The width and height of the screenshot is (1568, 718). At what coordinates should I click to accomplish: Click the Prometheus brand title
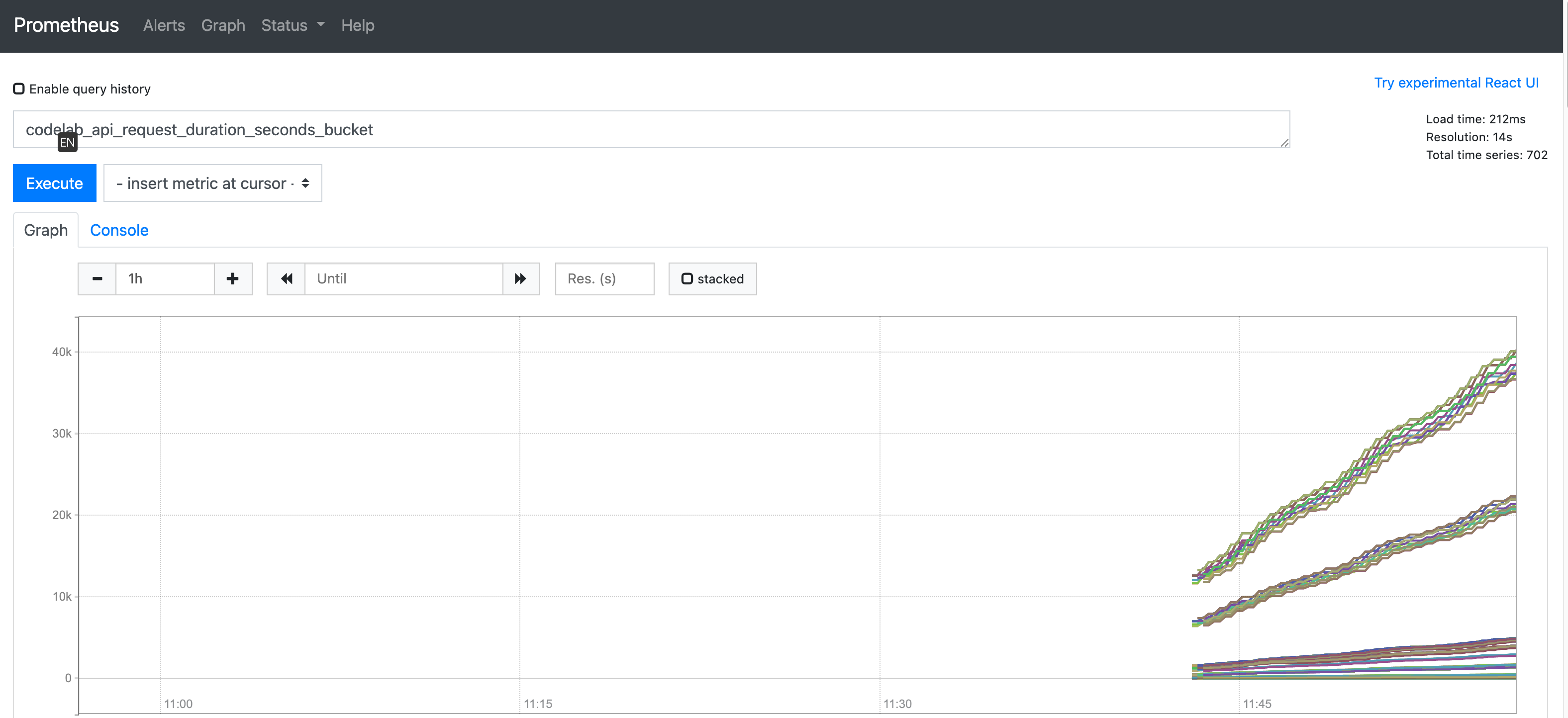point(66,25)
